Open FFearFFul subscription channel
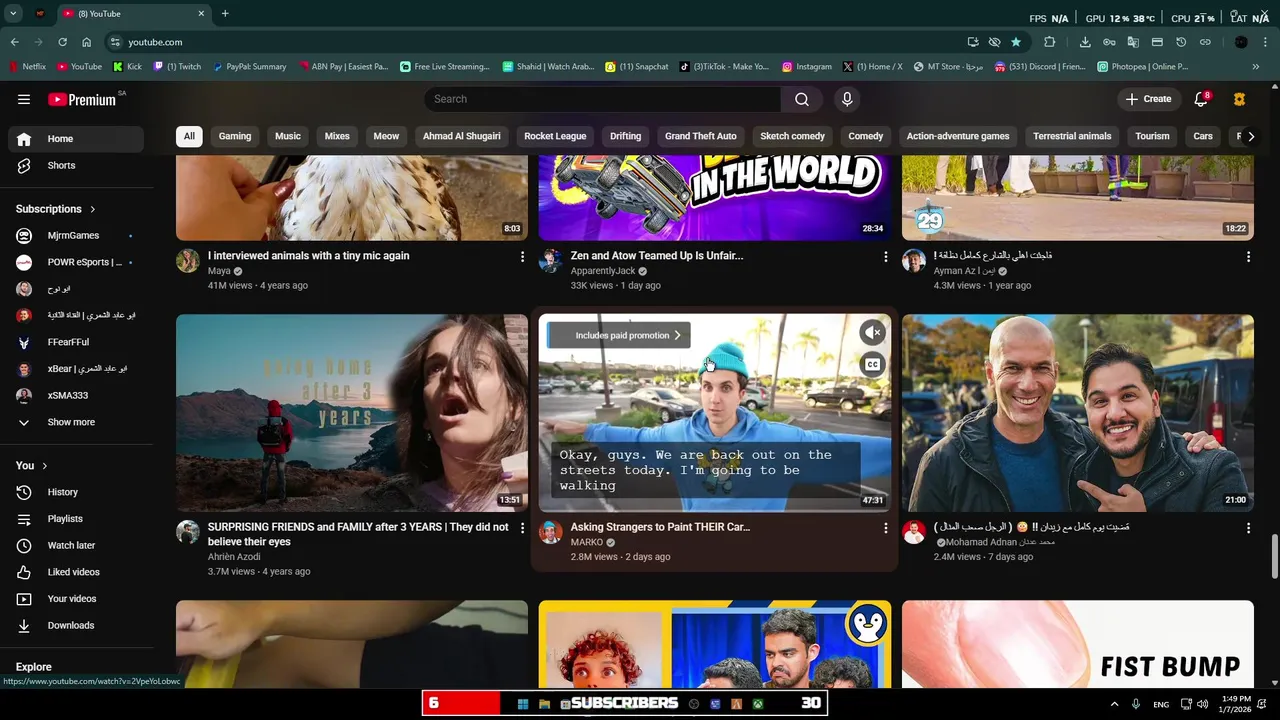Image resolution: width=1280 pixels, height=720 pixels. tap(76, 342)
